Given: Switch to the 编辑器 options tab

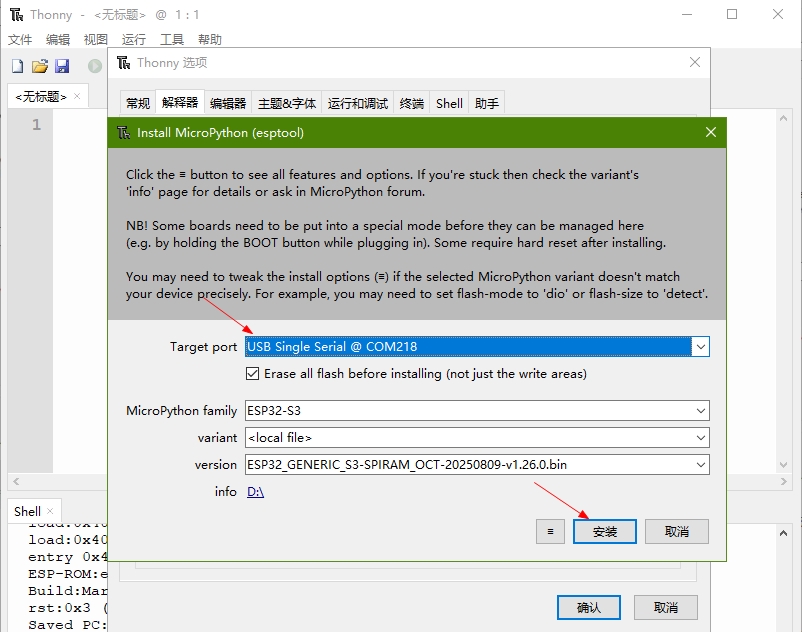Looking at the screenshot, I should [x=228, y=103].
